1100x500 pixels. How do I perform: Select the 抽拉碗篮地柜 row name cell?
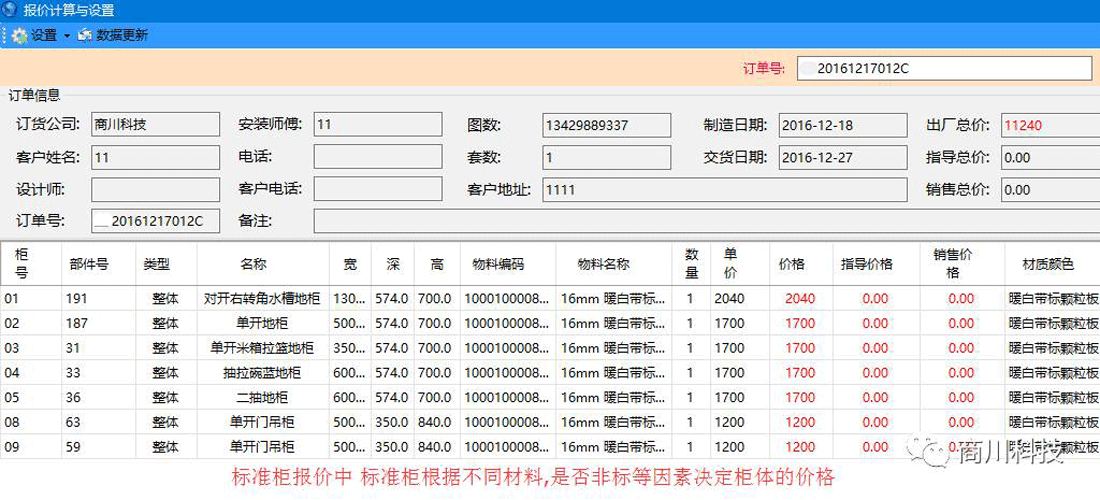[x=262, y=372]
